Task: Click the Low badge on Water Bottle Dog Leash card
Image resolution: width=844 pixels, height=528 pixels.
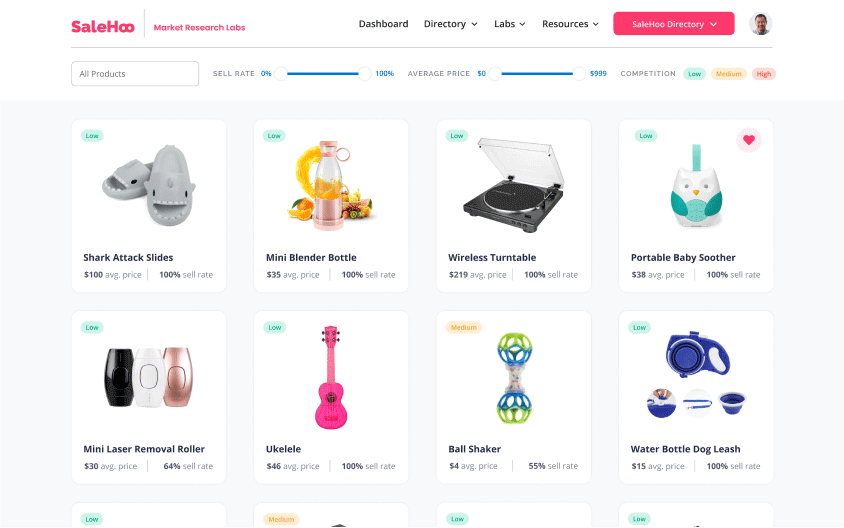Action: click(x=639, y=327)
